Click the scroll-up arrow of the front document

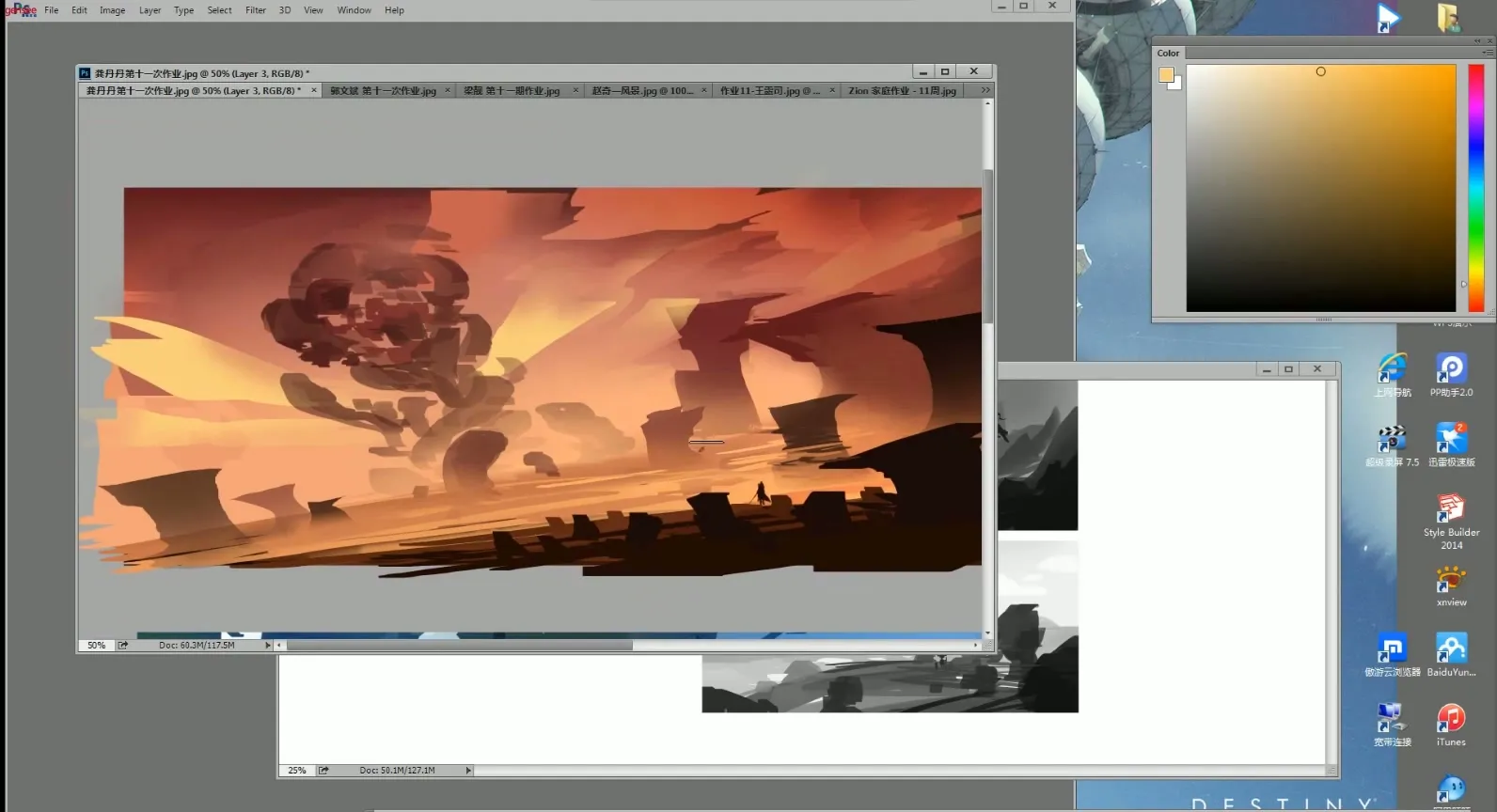[x=987, y=103]
